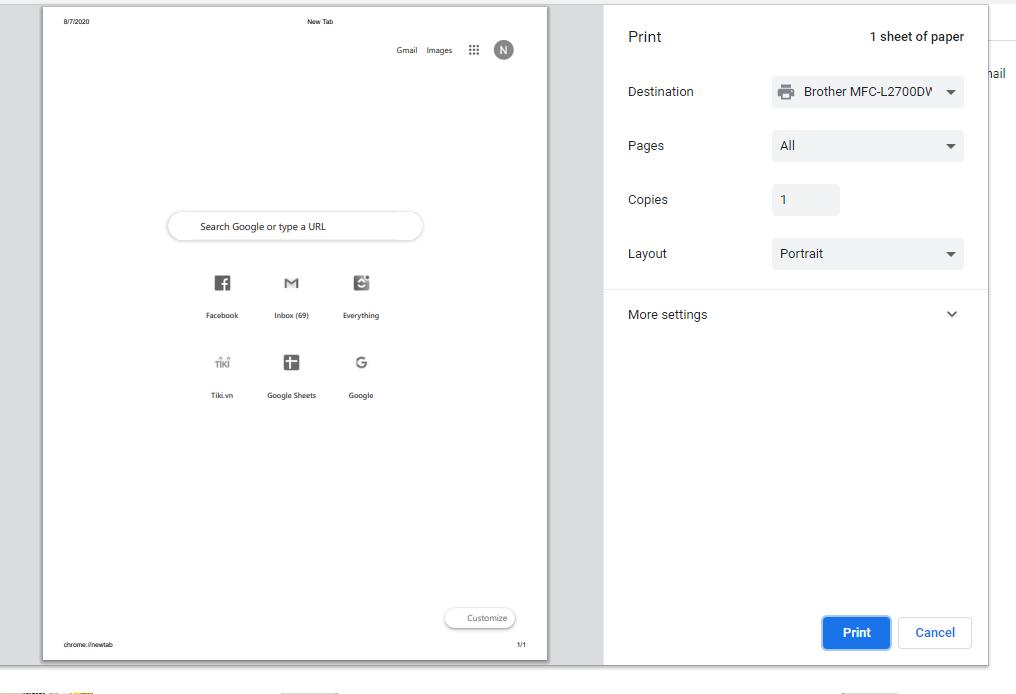The image size is (1016, 694).
Task: Click the Google search bar in preview
Action: point(294,226)
